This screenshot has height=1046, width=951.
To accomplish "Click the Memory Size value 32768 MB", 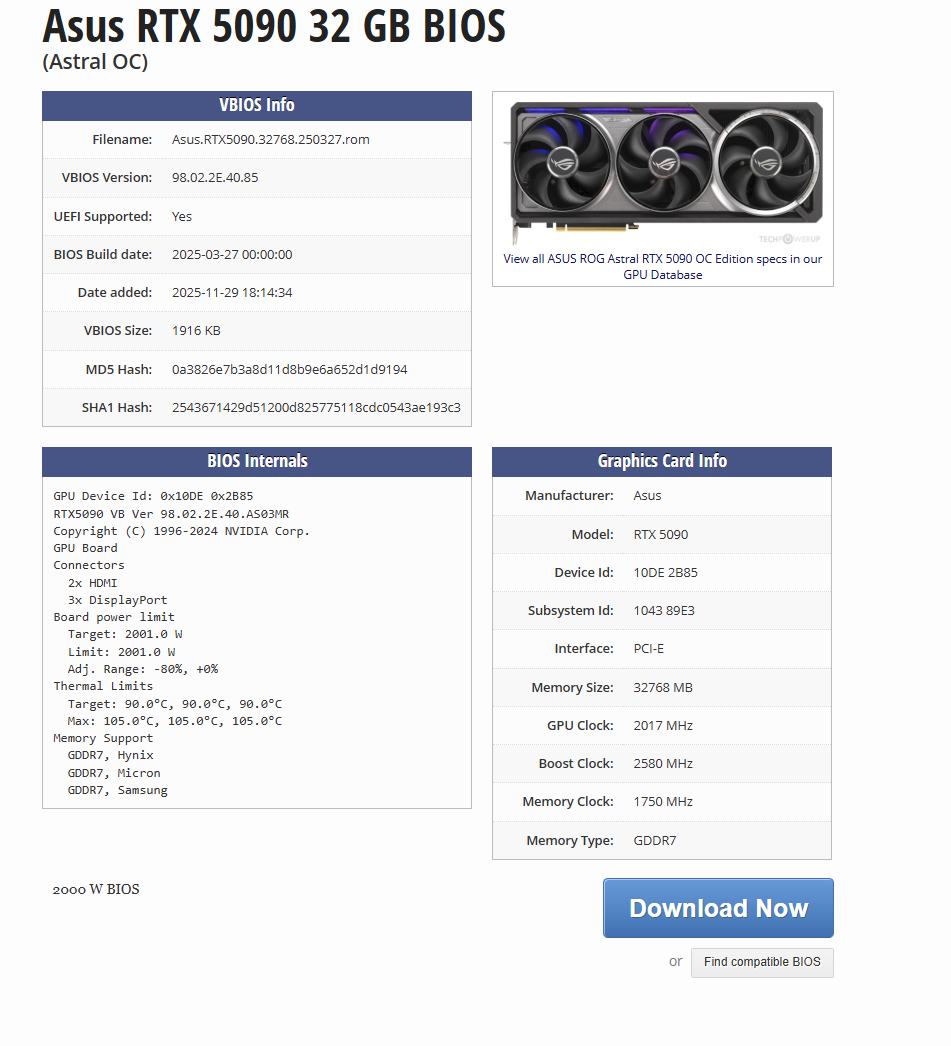I will coord(663,687).
